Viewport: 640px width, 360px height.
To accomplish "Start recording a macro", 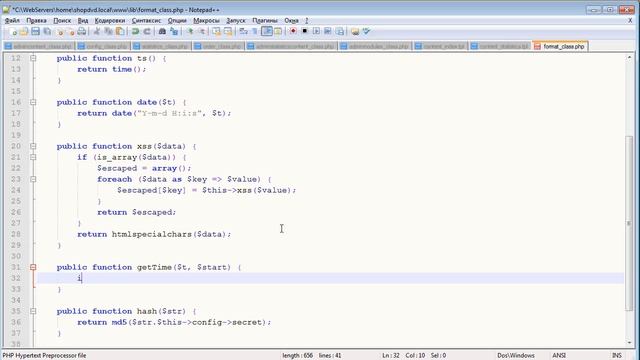I will tap(293, 31).
